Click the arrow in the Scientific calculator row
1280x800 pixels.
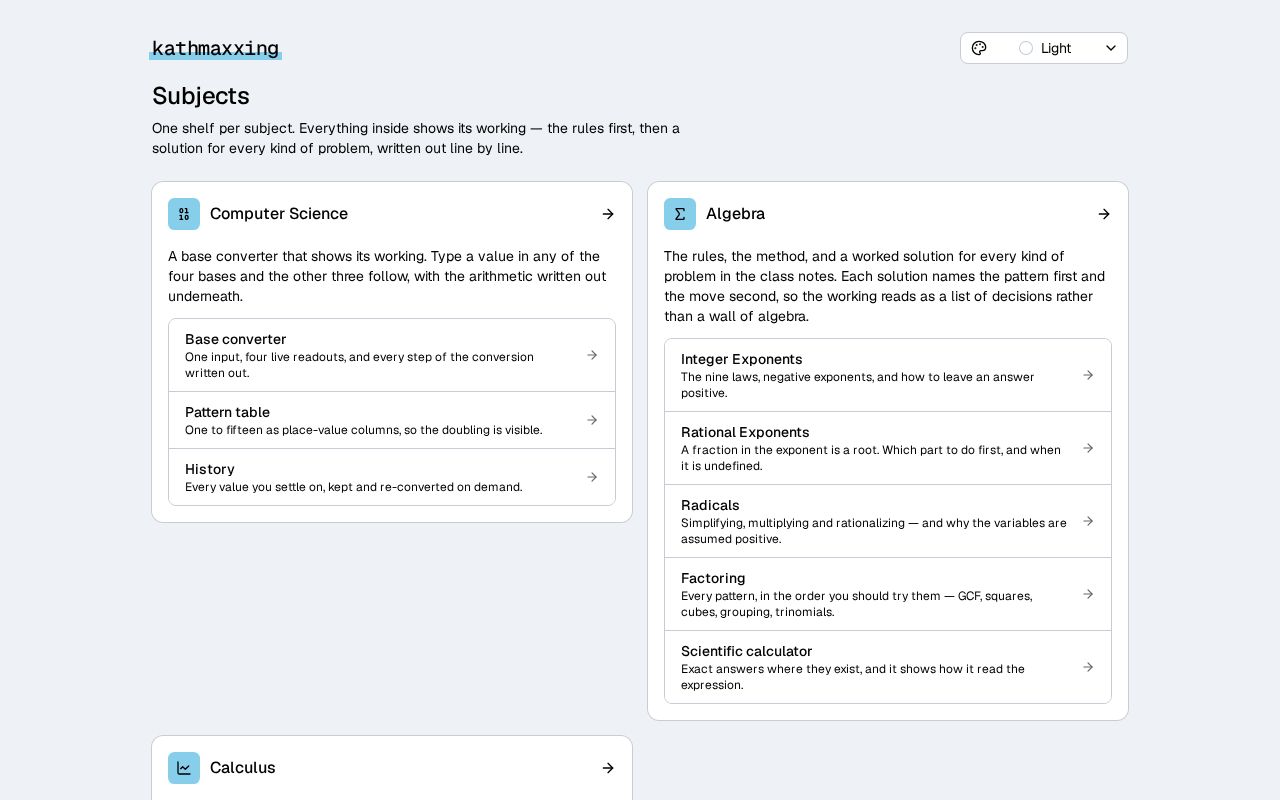[1088, 667]
